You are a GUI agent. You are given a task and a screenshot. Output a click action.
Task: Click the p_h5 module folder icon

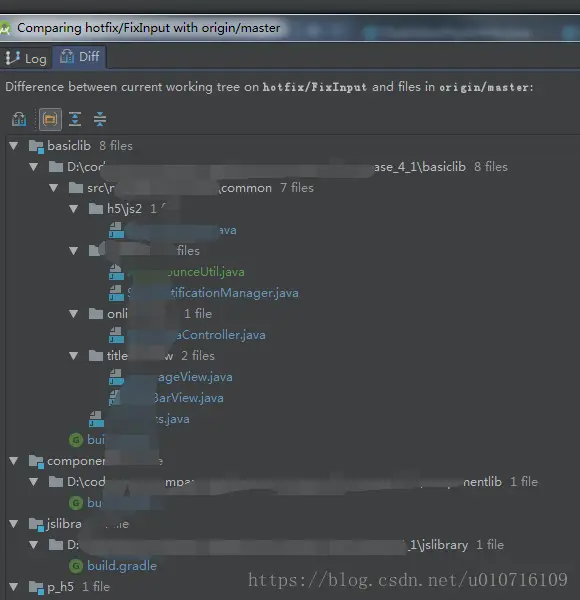(36, 587)
